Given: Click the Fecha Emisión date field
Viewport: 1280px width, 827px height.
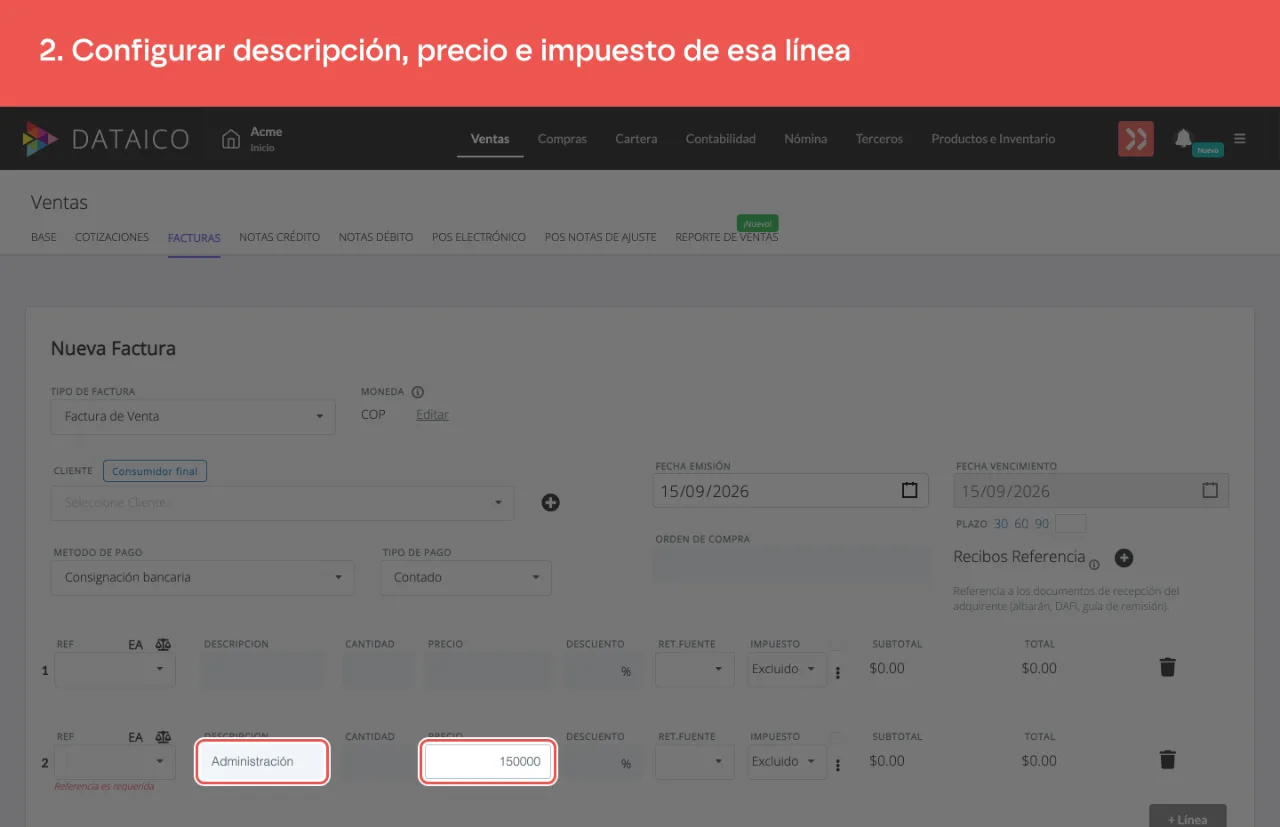Looking at the screenshot, I should (791, 491).
